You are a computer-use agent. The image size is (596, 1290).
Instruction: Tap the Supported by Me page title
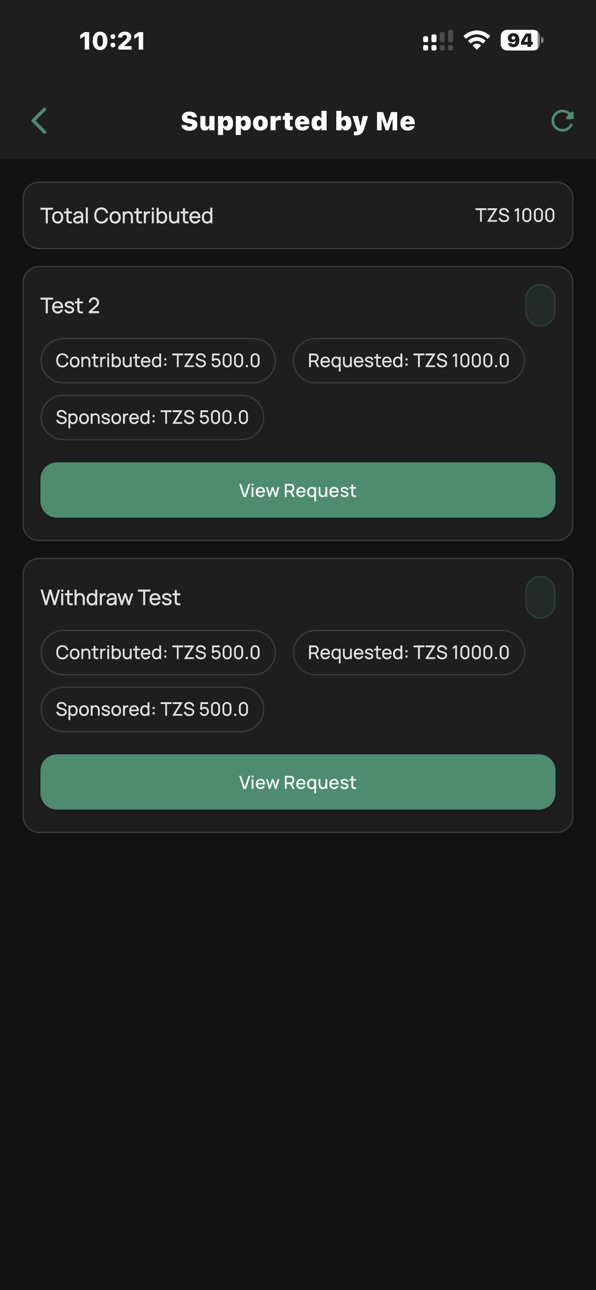[x=298, y=121]
